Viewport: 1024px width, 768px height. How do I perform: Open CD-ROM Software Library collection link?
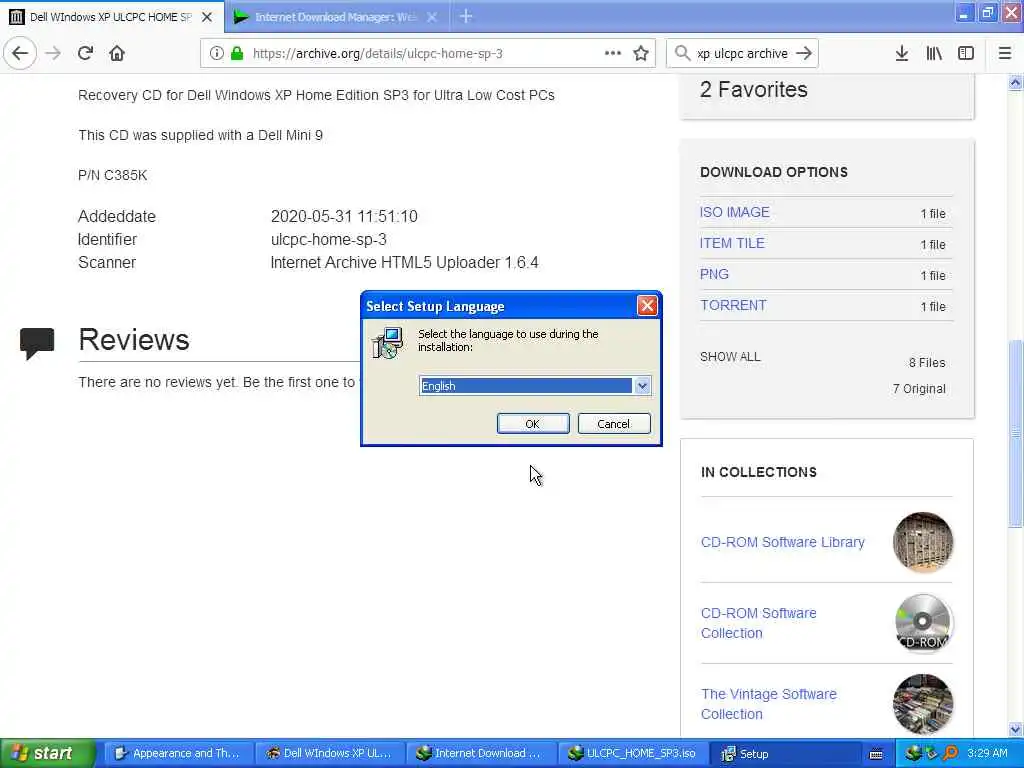point(782,542)
